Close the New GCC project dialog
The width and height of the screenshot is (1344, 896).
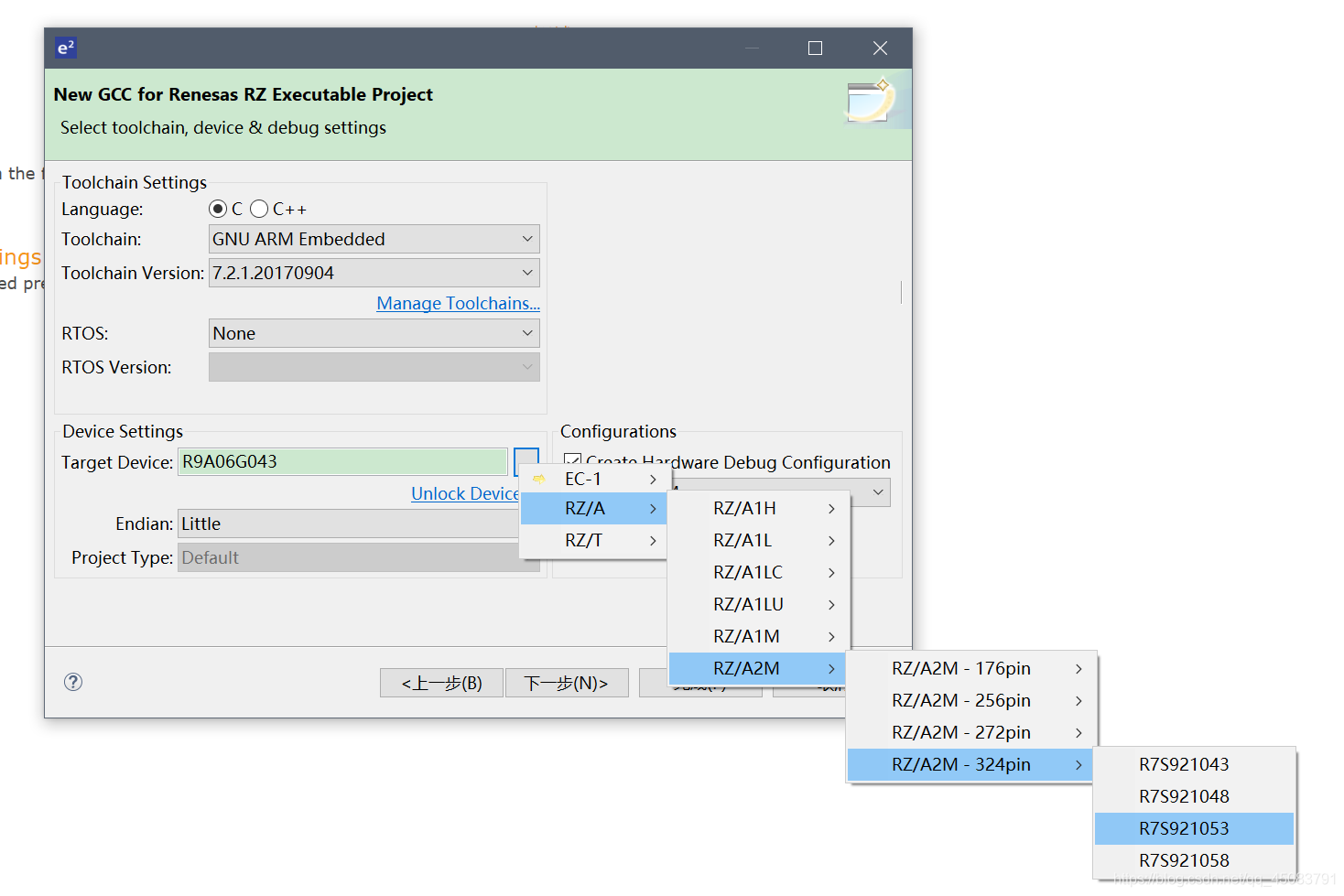pyautogui.click(x=880, y=48)
